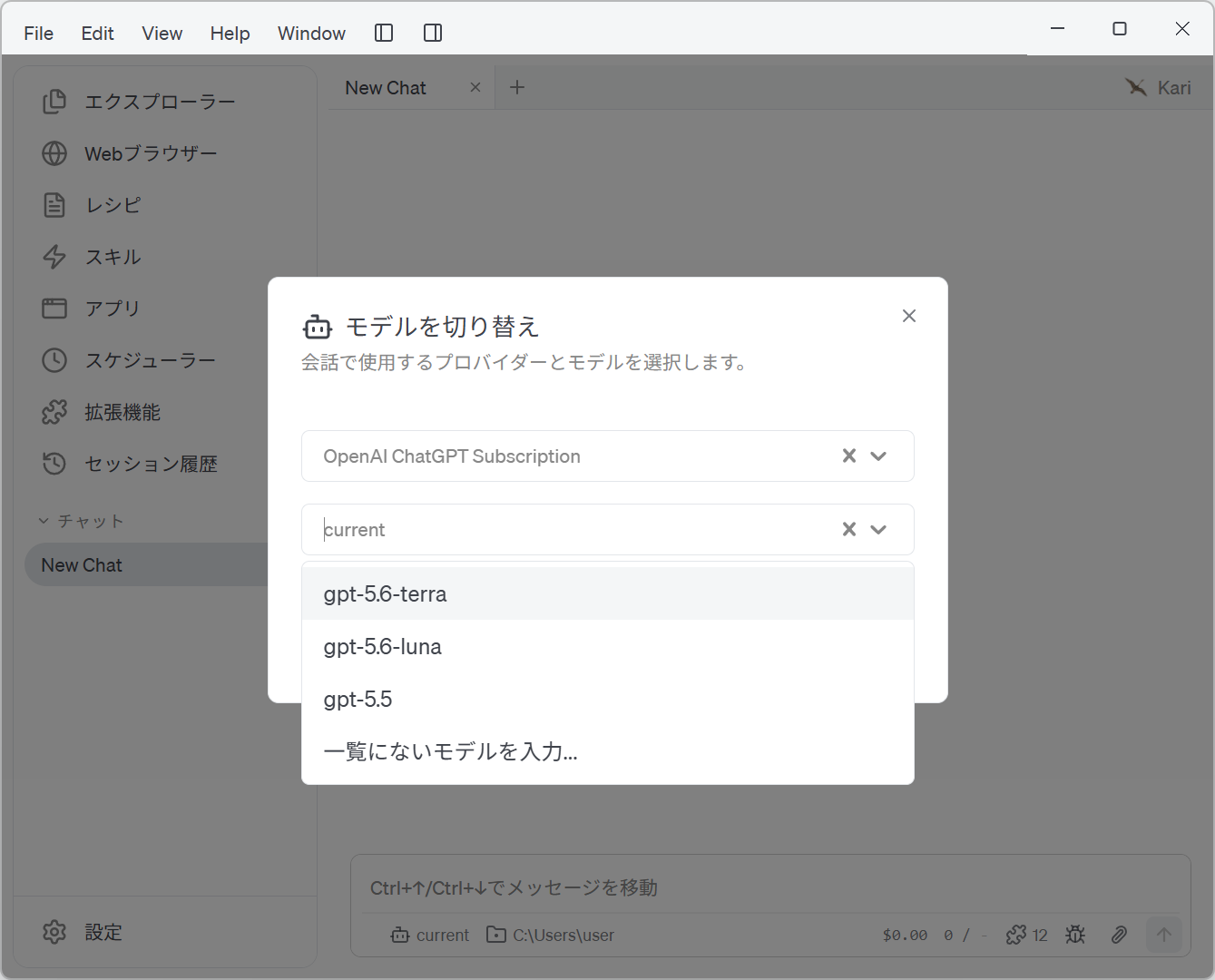Click the chat message input box

pyautogui.click(x=770, y=887)
